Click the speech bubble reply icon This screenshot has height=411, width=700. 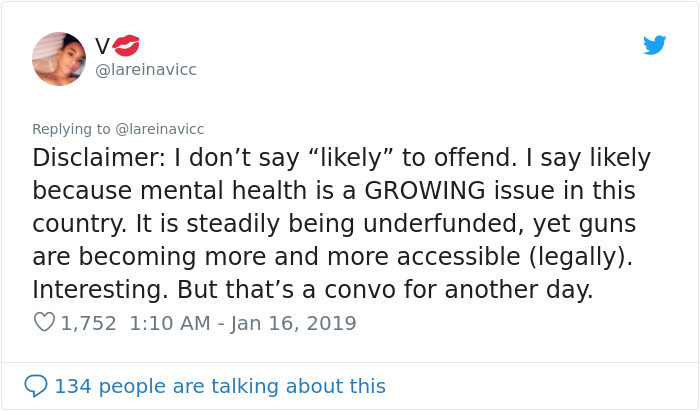coord(35,386)
